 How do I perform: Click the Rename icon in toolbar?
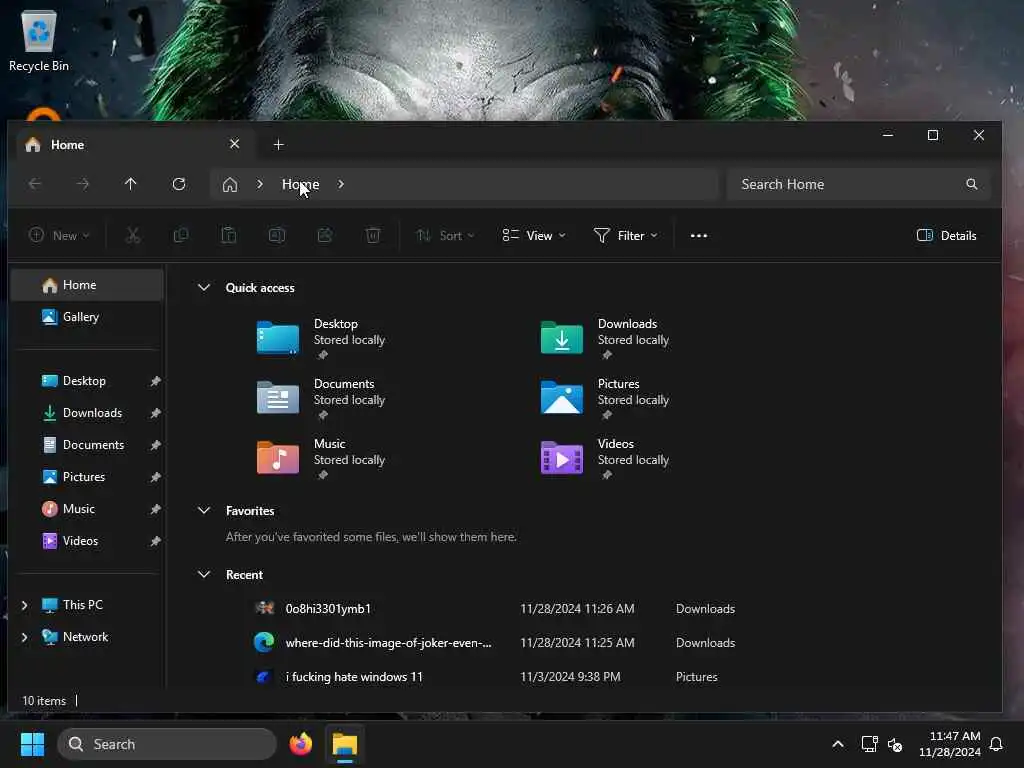pyautogui.click(x=277, y=235)
